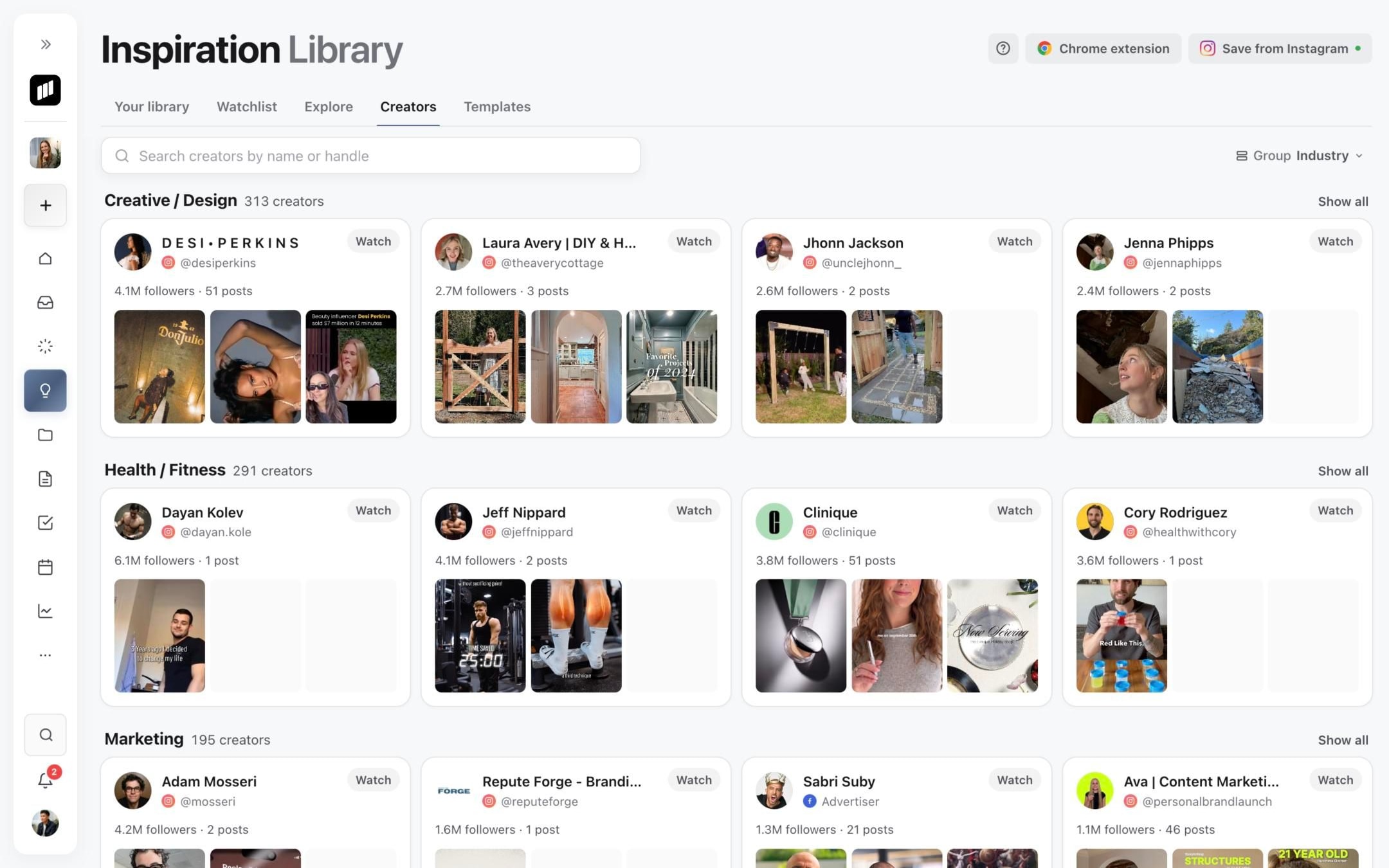Image resolution: width=1389 pixels, height=868 pixels.
Task: Switch to Templates tab
Action: tap(497, 107)
